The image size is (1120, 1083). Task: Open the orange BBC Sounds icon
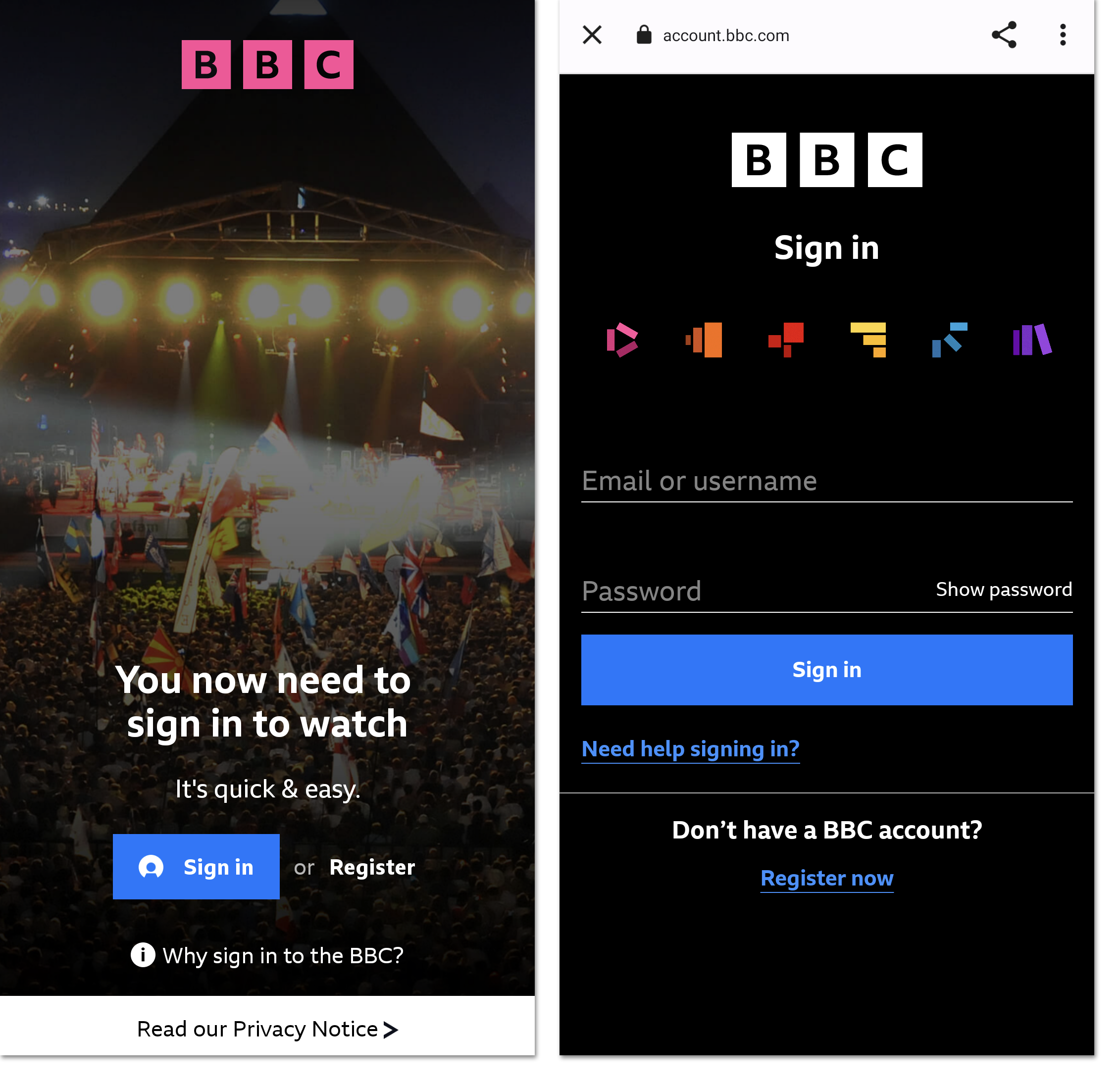704,341
